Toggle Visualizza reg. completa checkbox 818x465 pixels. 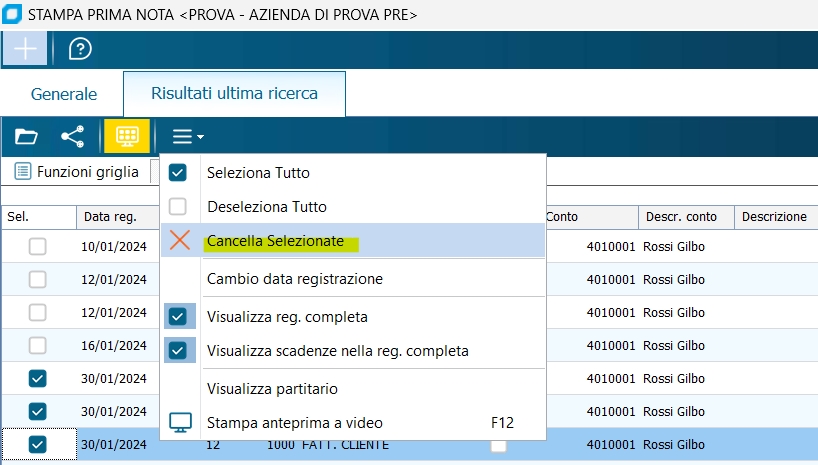[178, 317]
